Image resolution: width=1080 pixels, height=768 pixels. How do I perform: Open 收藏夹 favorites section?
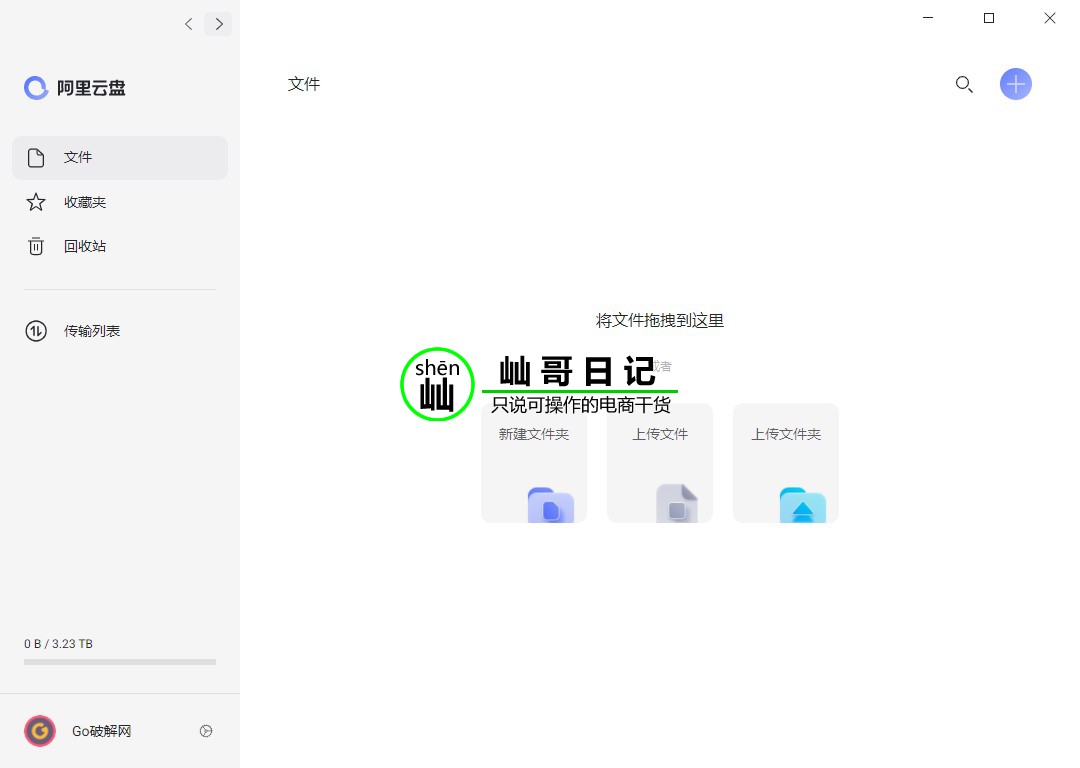point(120,202)
